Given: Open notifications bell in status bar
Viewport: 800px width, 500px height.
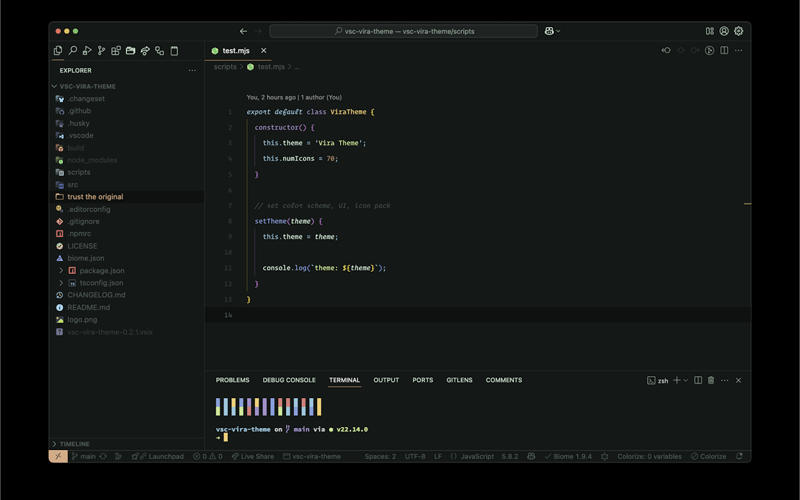Looking at the screenshot, I should 739,456.
